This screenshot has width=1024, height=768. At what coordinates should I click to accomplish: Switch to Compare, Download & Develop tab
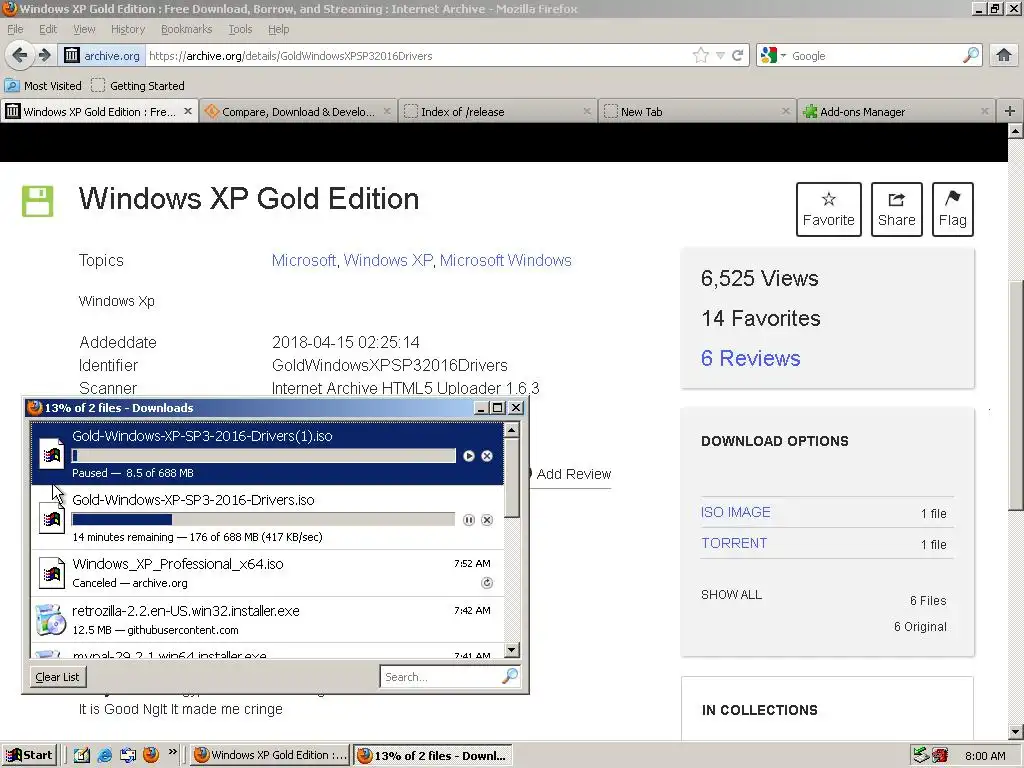coord(298,112)
